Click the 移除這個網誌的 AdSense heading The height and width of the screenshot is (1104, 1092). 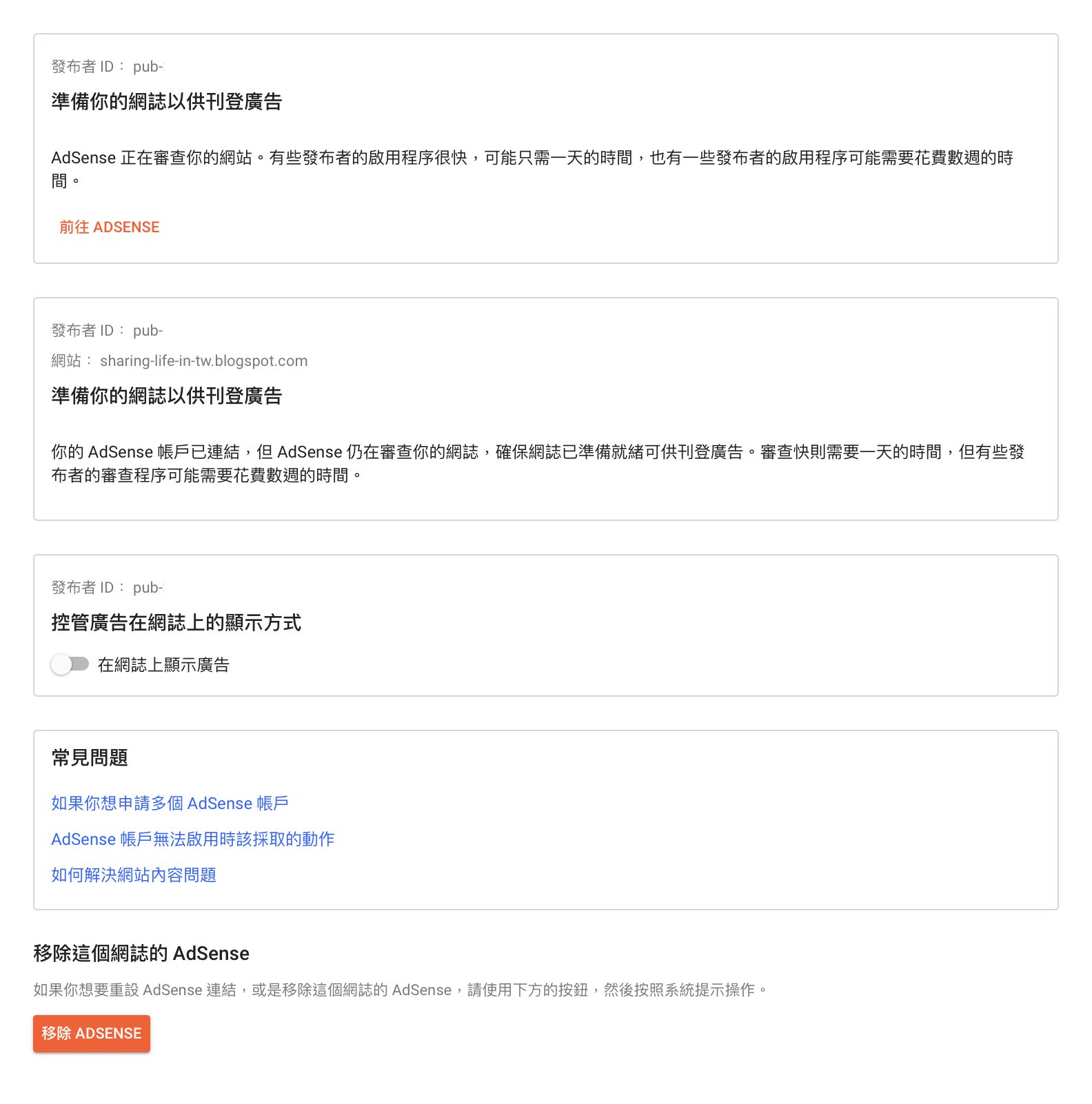141,954
